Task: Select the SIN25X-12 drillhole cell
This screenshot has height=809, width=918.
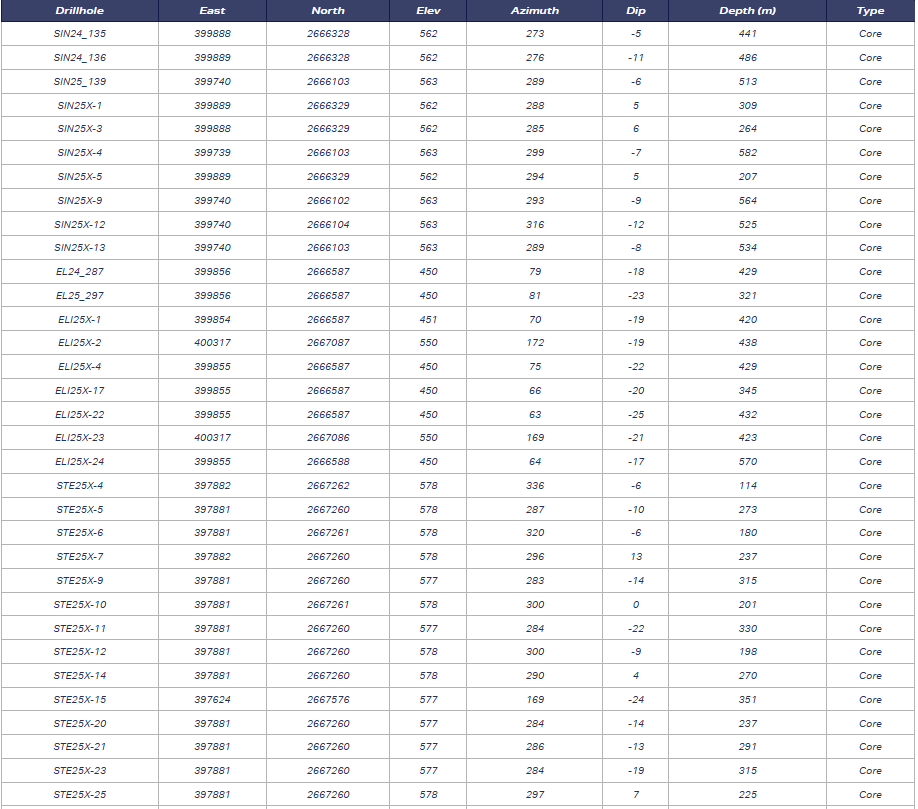Action: (x=79, y=225)
